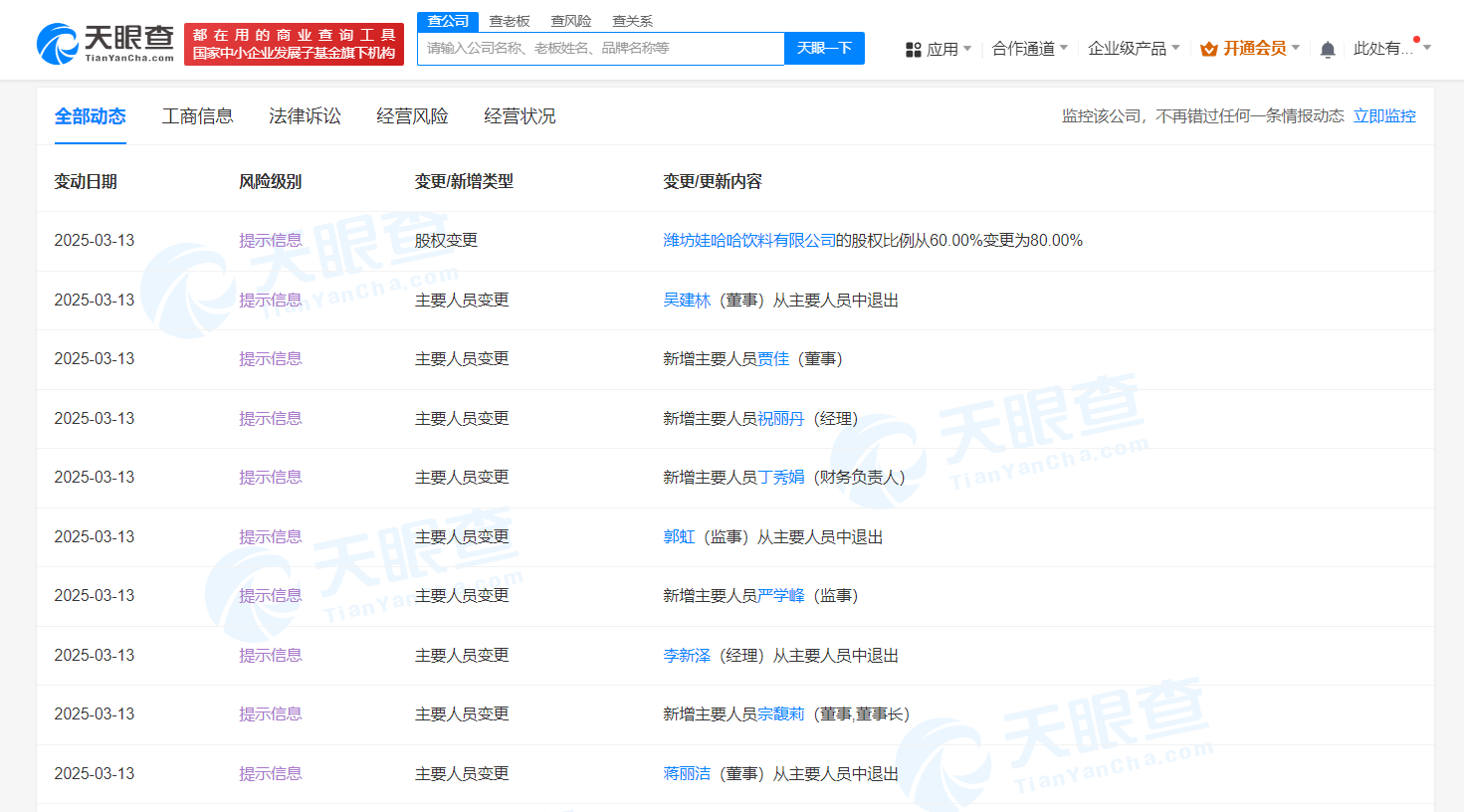This screenshot has height=812, width=1464.
Task: Click the 天眼一下 search button
Action: [x=824, y=48]
